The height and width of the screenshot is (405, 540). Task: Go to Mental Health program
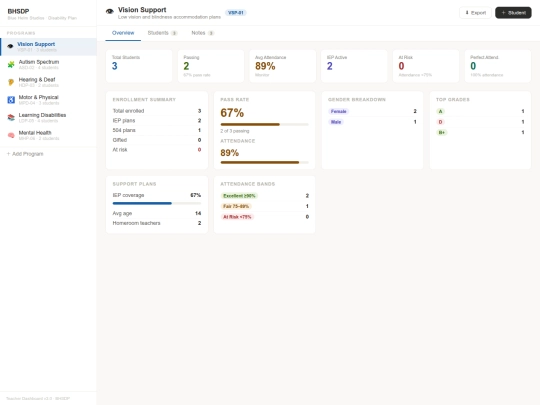pyautogui.click(x=48, y=135)
